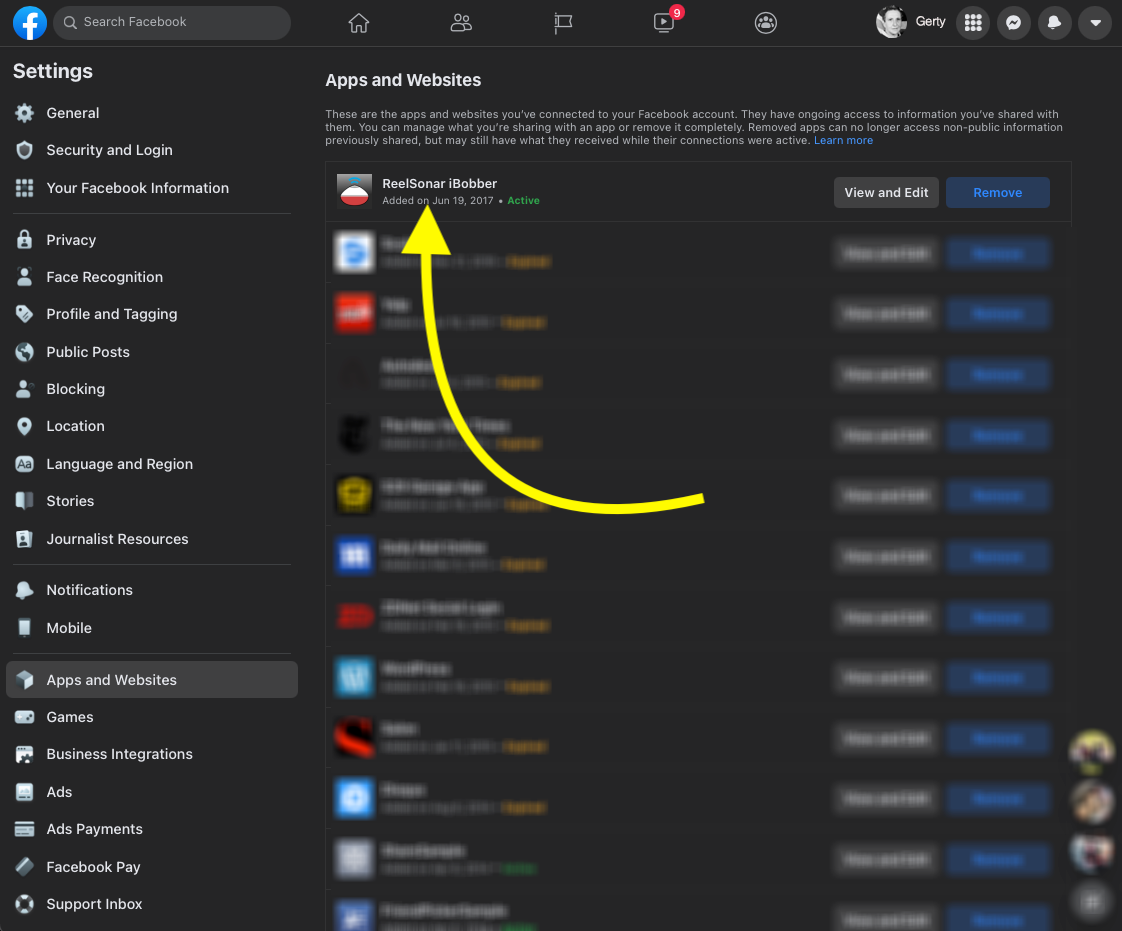The image size is (1122, 931).
Task: Open the Messenger icon
Action: [x=1013, y=22]
